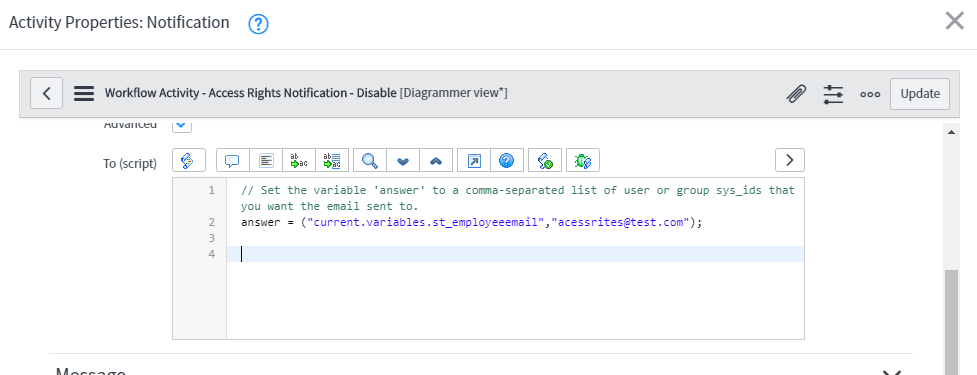
Task: Start a search in the script
Action: tap(370, 160)
